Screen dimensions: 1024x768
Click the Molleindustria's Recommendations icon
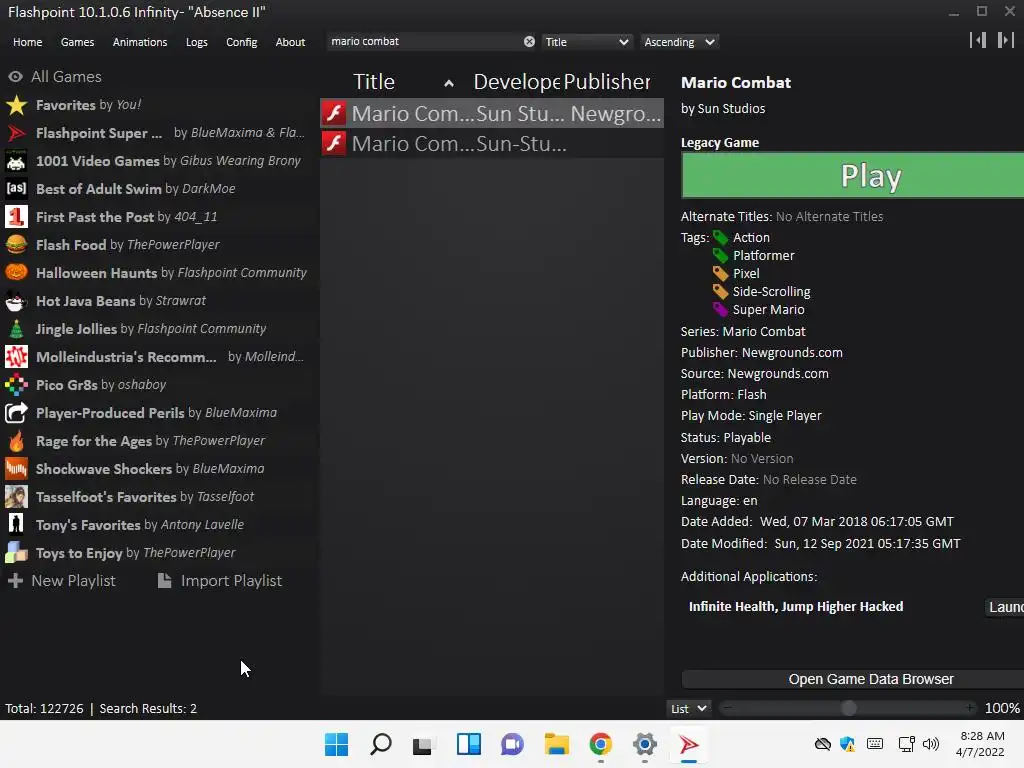pyautogui.click(x=16, y=357)
